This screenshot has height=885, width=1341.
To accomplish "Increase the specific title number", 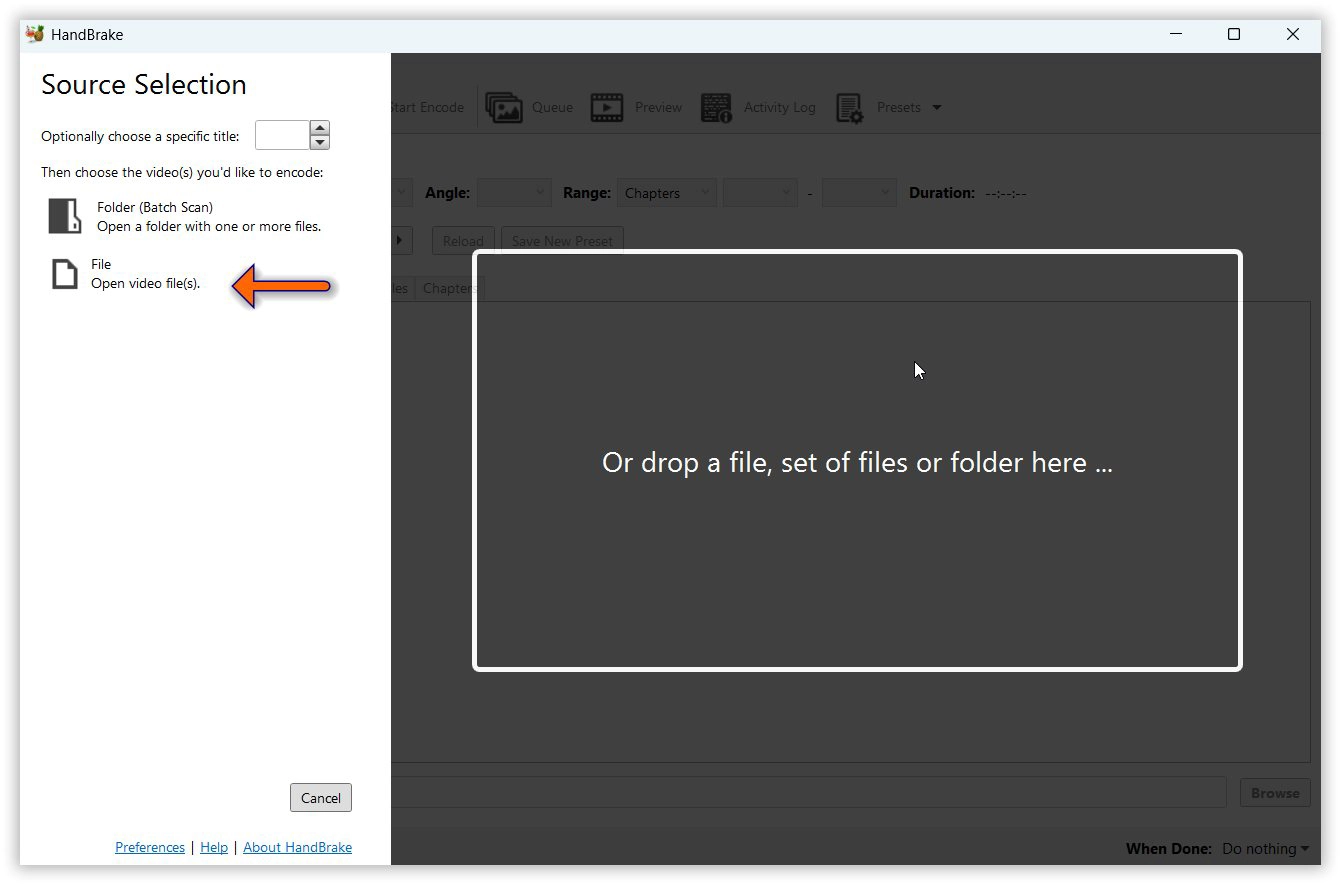I will point(320,128).
